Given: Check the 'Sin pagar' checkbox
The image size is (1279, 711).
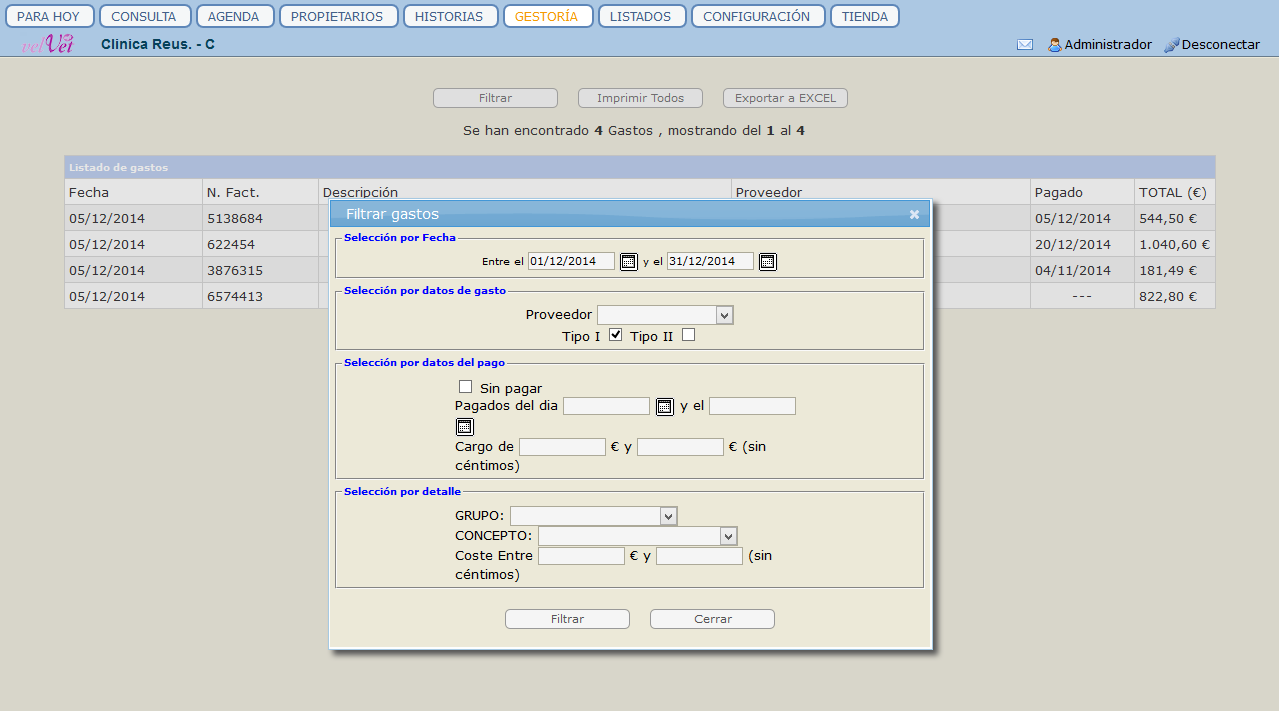Looking at the screenshot, I should click(465, 387).
